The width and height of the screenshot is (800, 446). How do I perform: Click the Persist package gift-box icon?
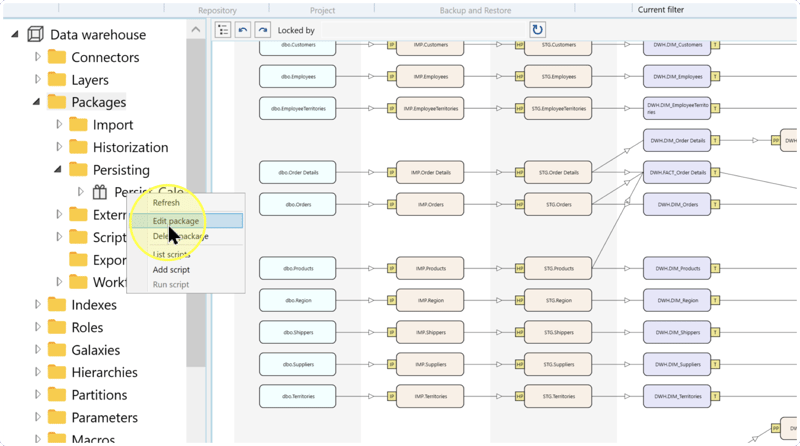click(x=100, y=192)
